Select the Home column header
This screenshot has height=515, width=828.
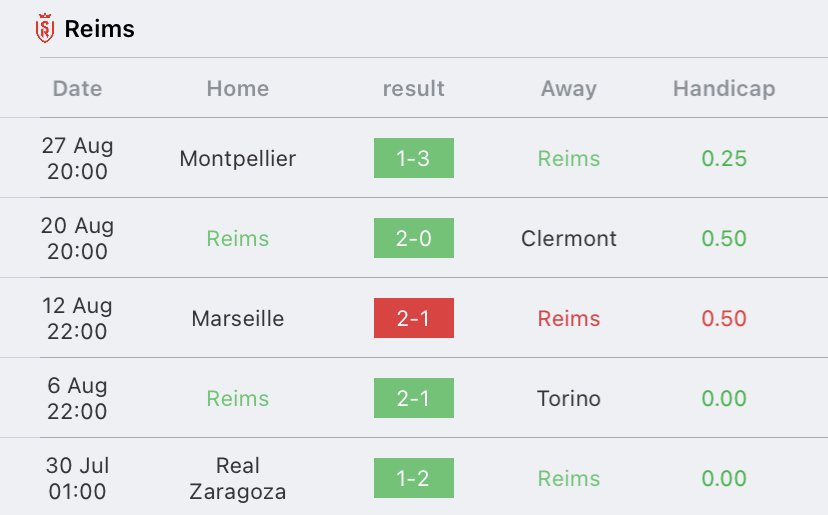point(238,88)
